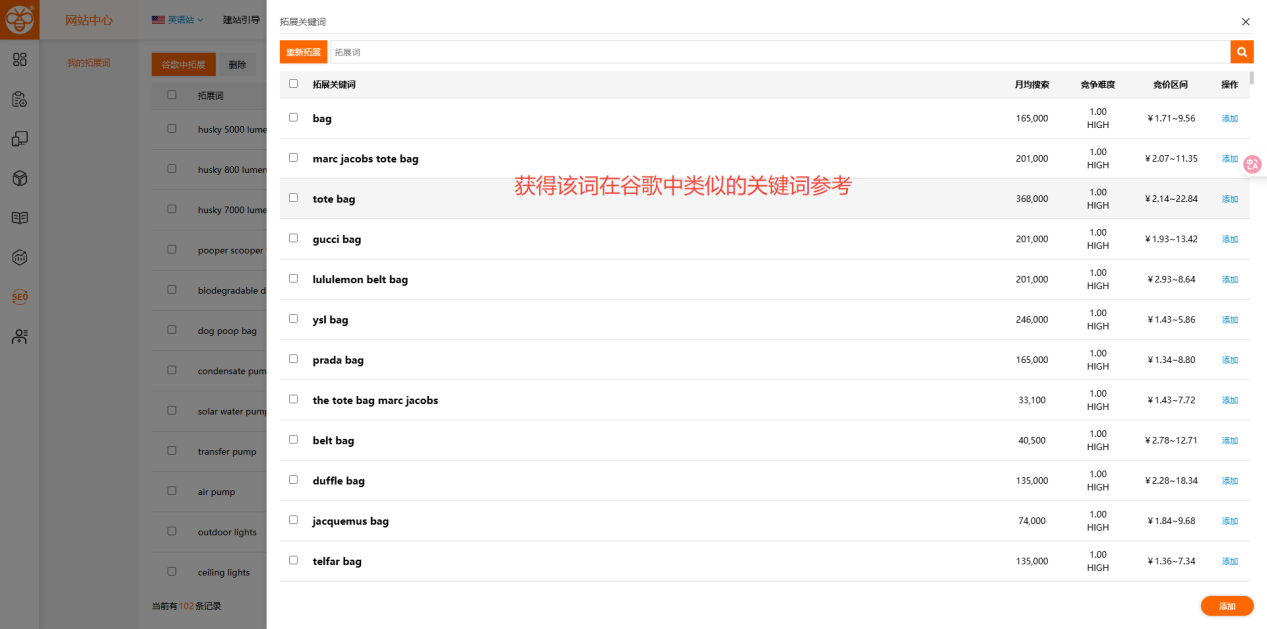Image resolution: width=1267 pixels, height=629 pixels.
Task: Click the orange 添加 button at dialog bottom
Action: coord(1227,606)
